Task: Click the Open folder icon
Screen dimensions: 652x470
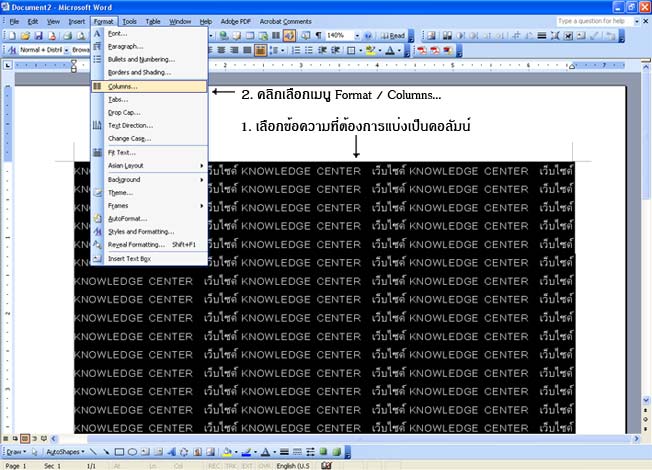Action: coord(25,36)
